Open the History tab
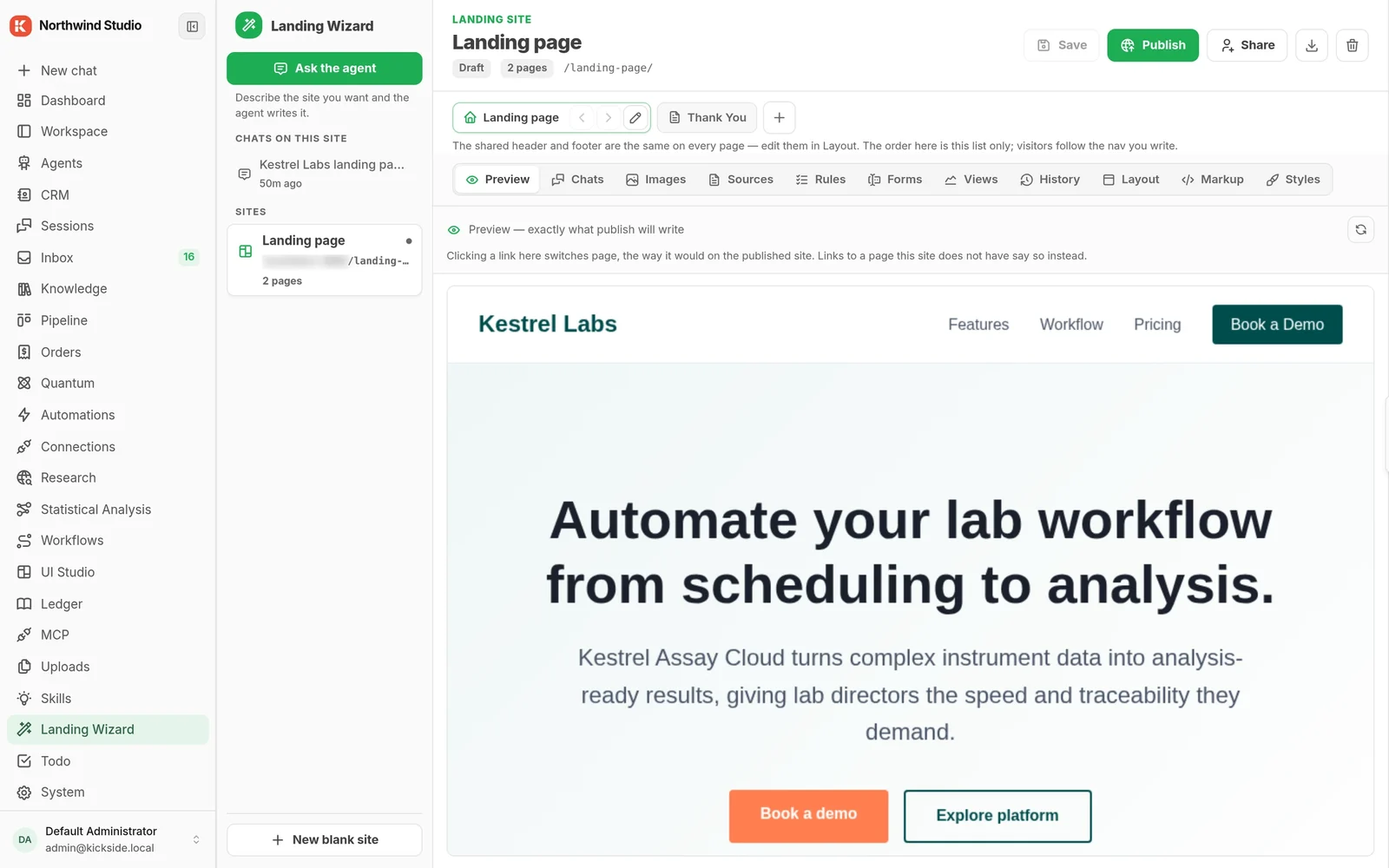 coord(1050,180)
